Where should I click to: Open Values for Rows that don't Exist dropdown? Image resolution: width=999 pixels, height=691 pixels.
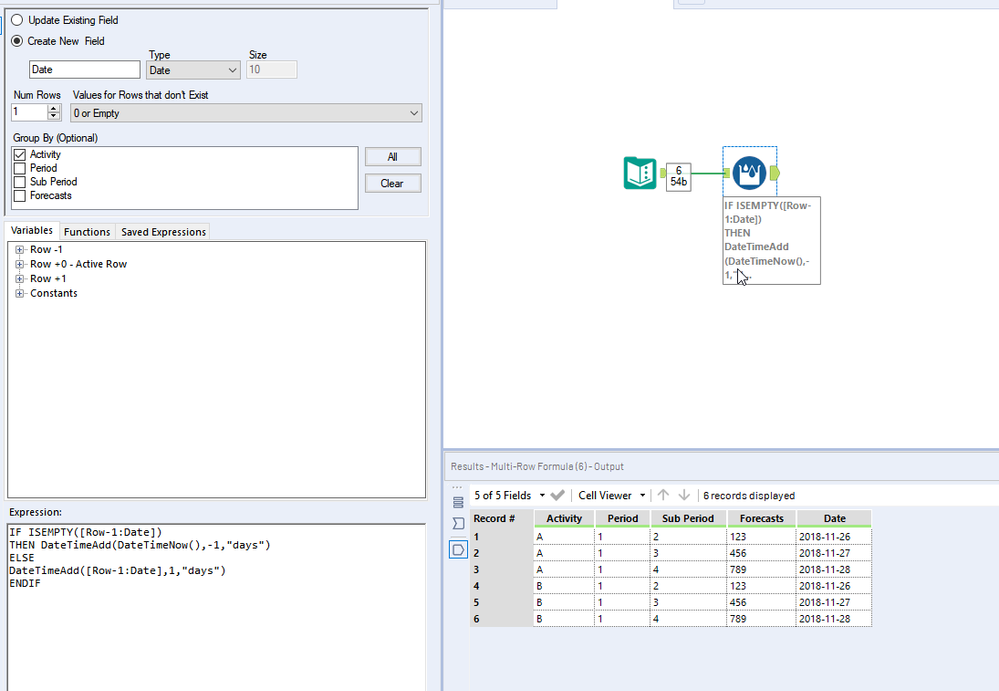tap(246, 113)
